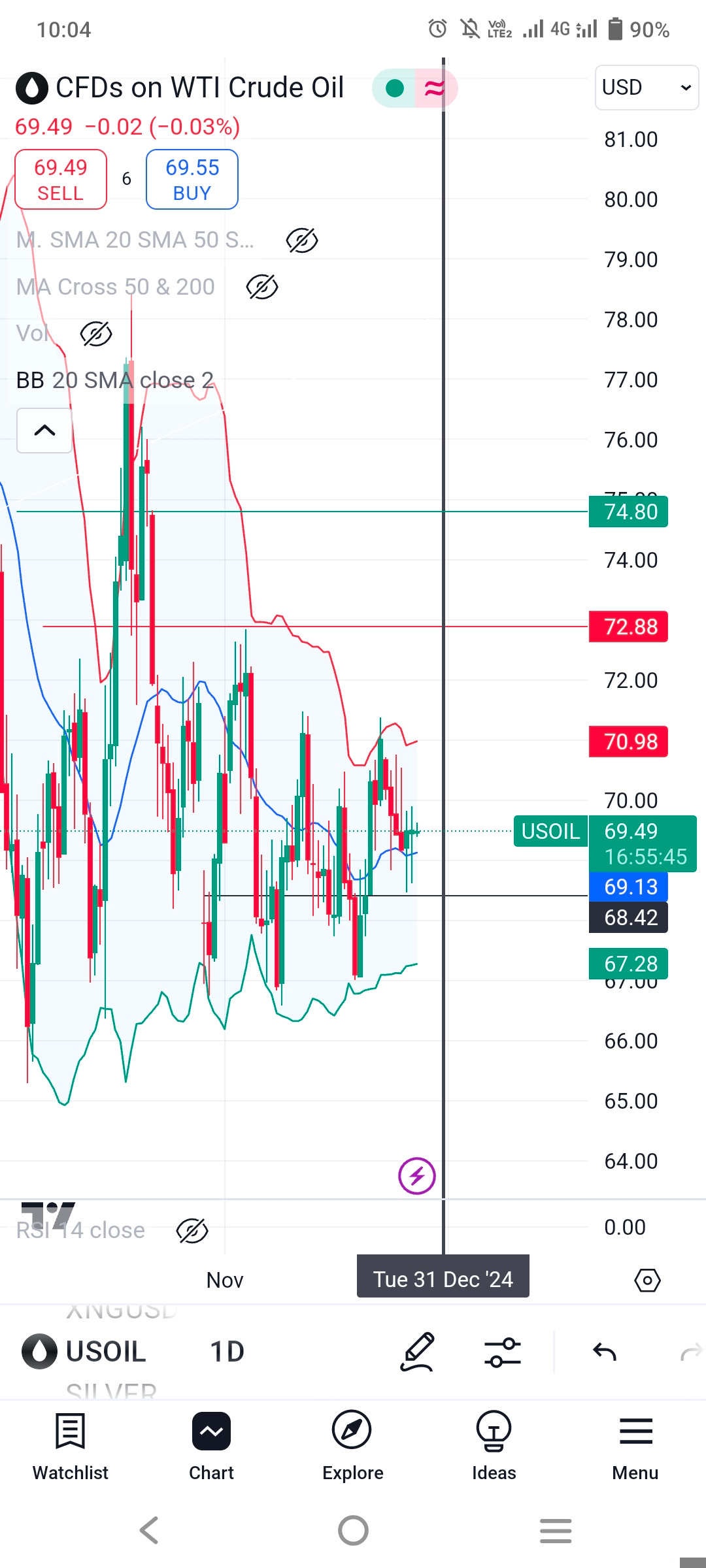
Task: Tap the USOIL current price tag
Action: 550,831
